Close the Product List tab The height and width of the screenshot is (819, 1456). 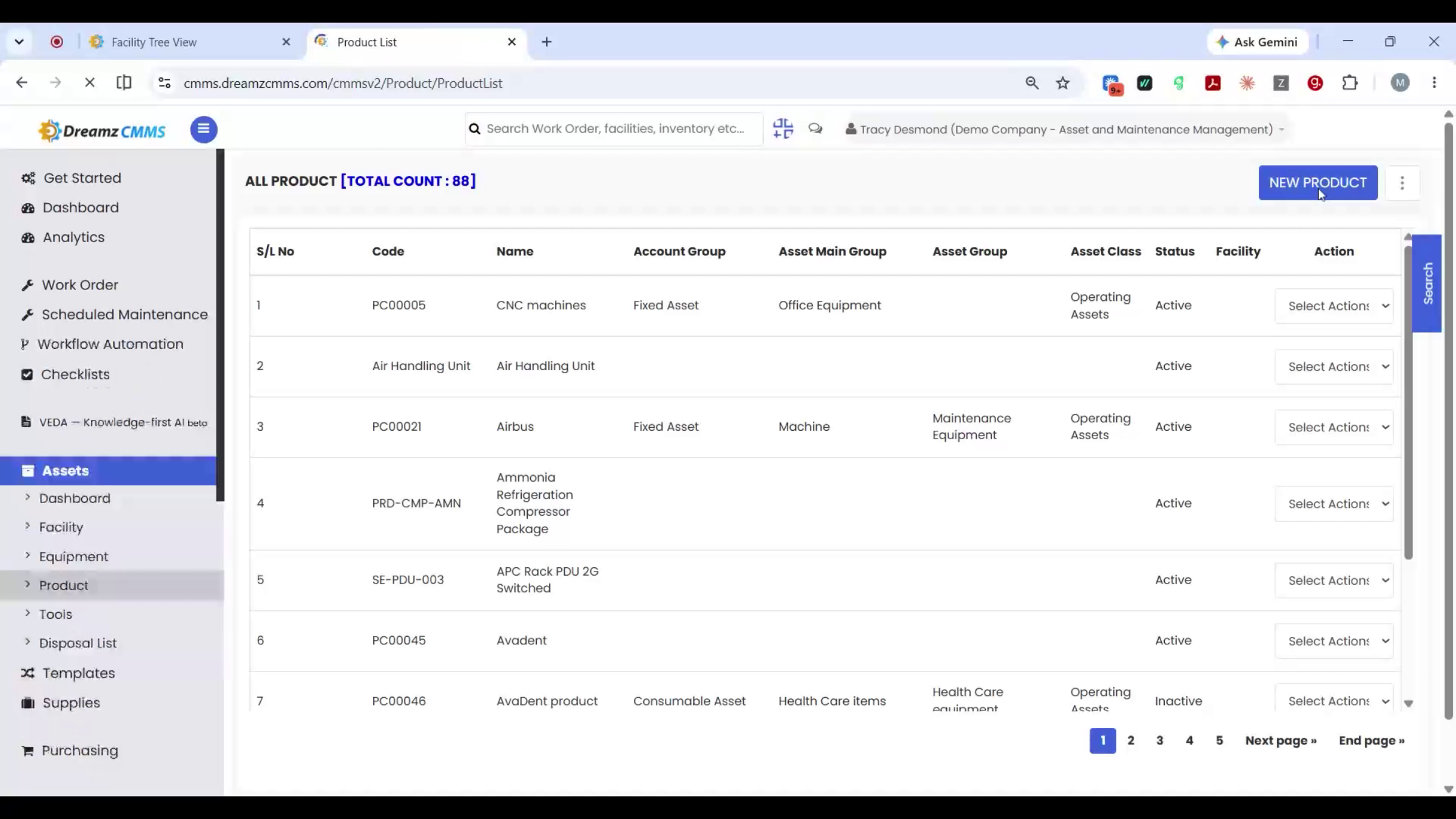[x=511, y=42]
